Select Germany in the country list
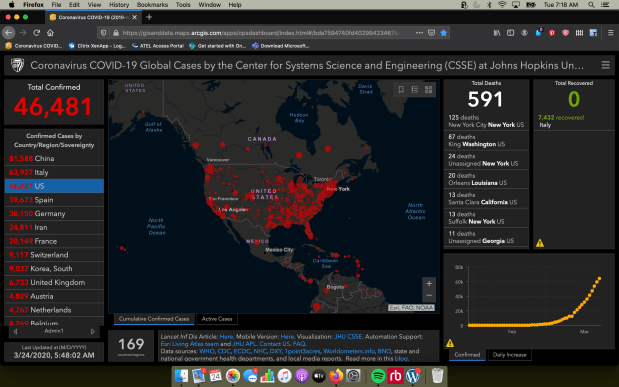619x387 pixels. pos(54,214)
